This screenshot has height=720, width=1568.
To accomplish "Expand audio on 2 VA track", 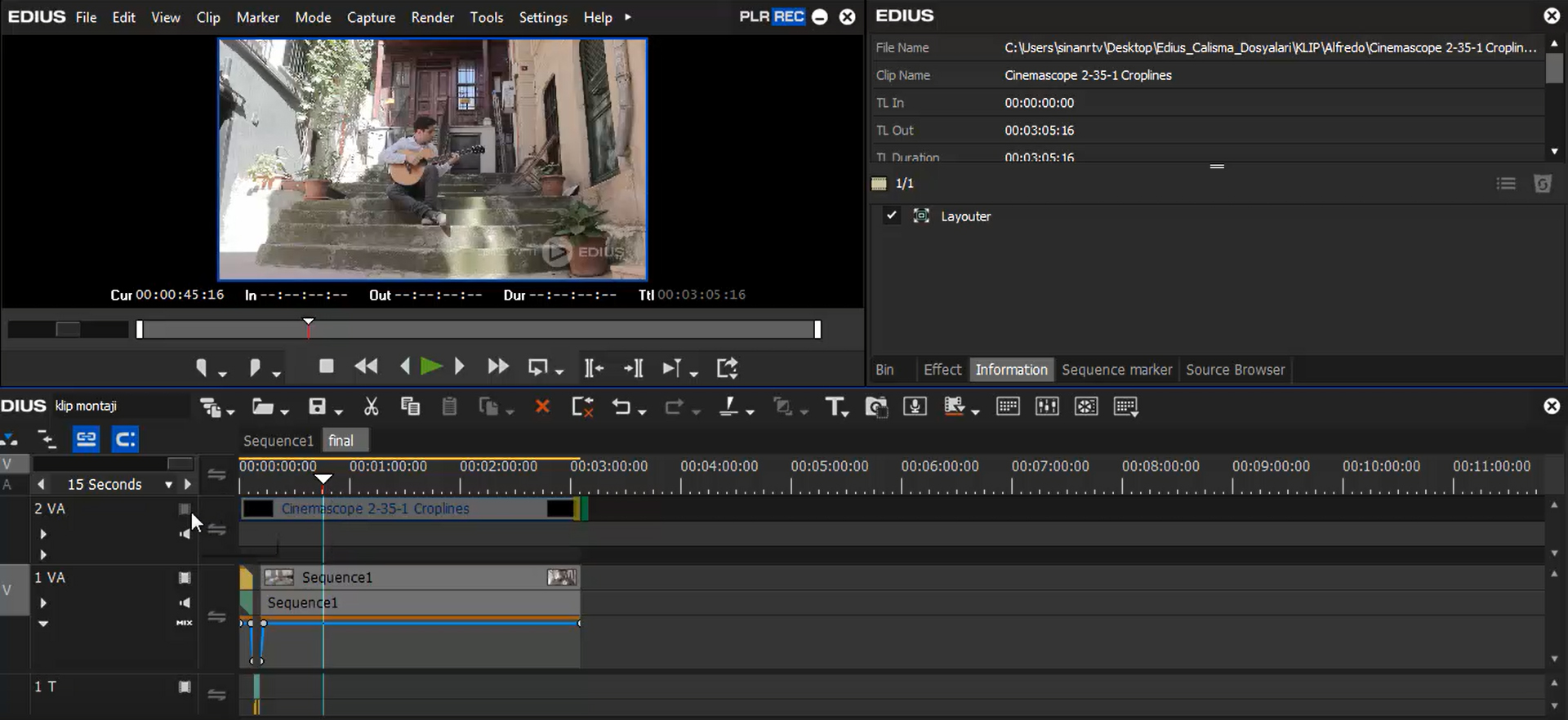I will tap(43, 534).
